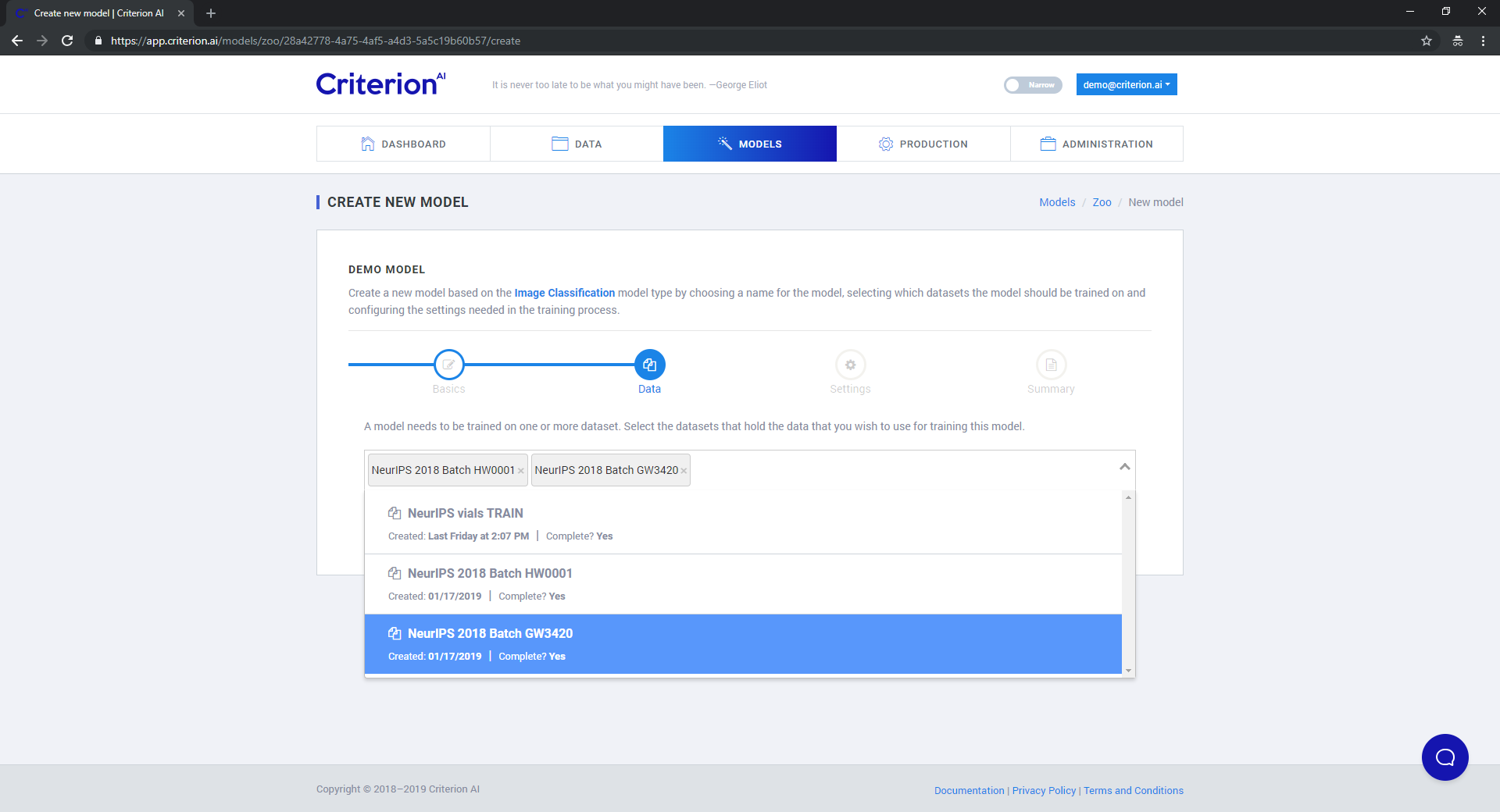The width and height of the screenshot is (1500, 812).
Task: Switch to the Data tab
Action: coord(577,144)
